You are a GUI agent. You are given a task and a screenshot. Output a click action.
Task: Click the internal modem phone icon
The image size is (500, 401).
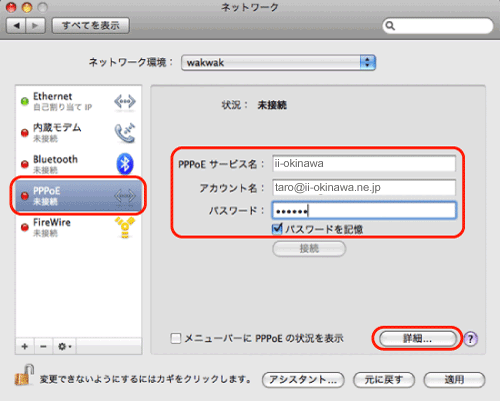pos(125,133)
